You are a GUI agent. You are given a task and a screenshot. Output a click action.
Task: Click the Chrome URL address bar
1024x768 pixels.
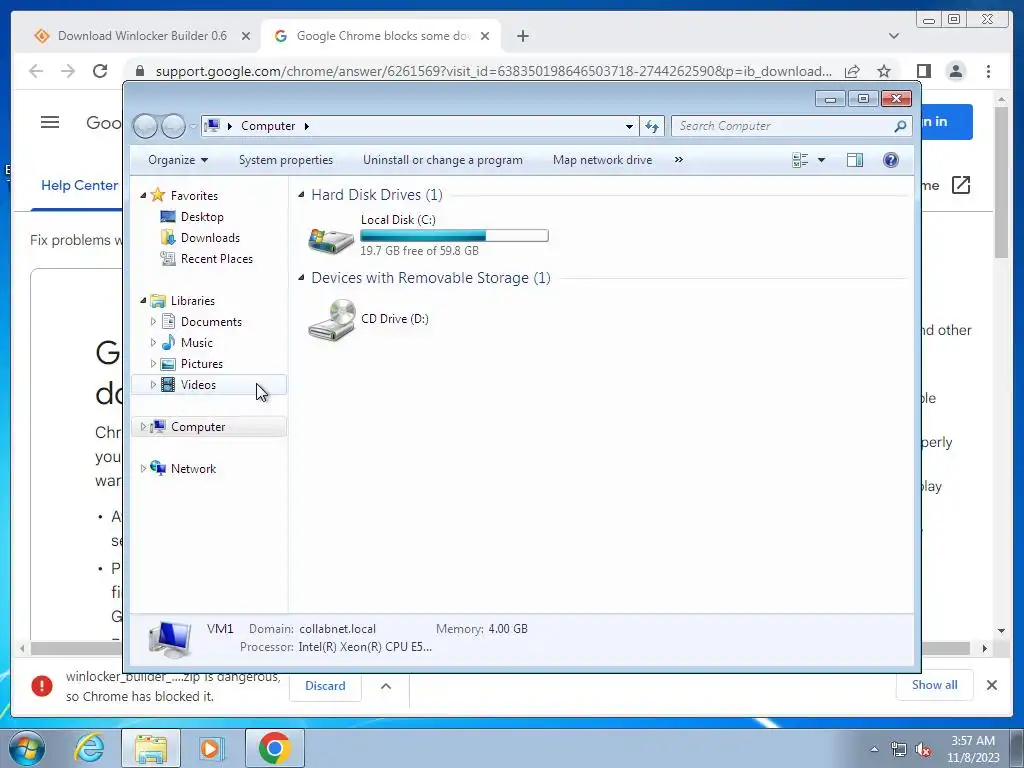coord(494,71)
